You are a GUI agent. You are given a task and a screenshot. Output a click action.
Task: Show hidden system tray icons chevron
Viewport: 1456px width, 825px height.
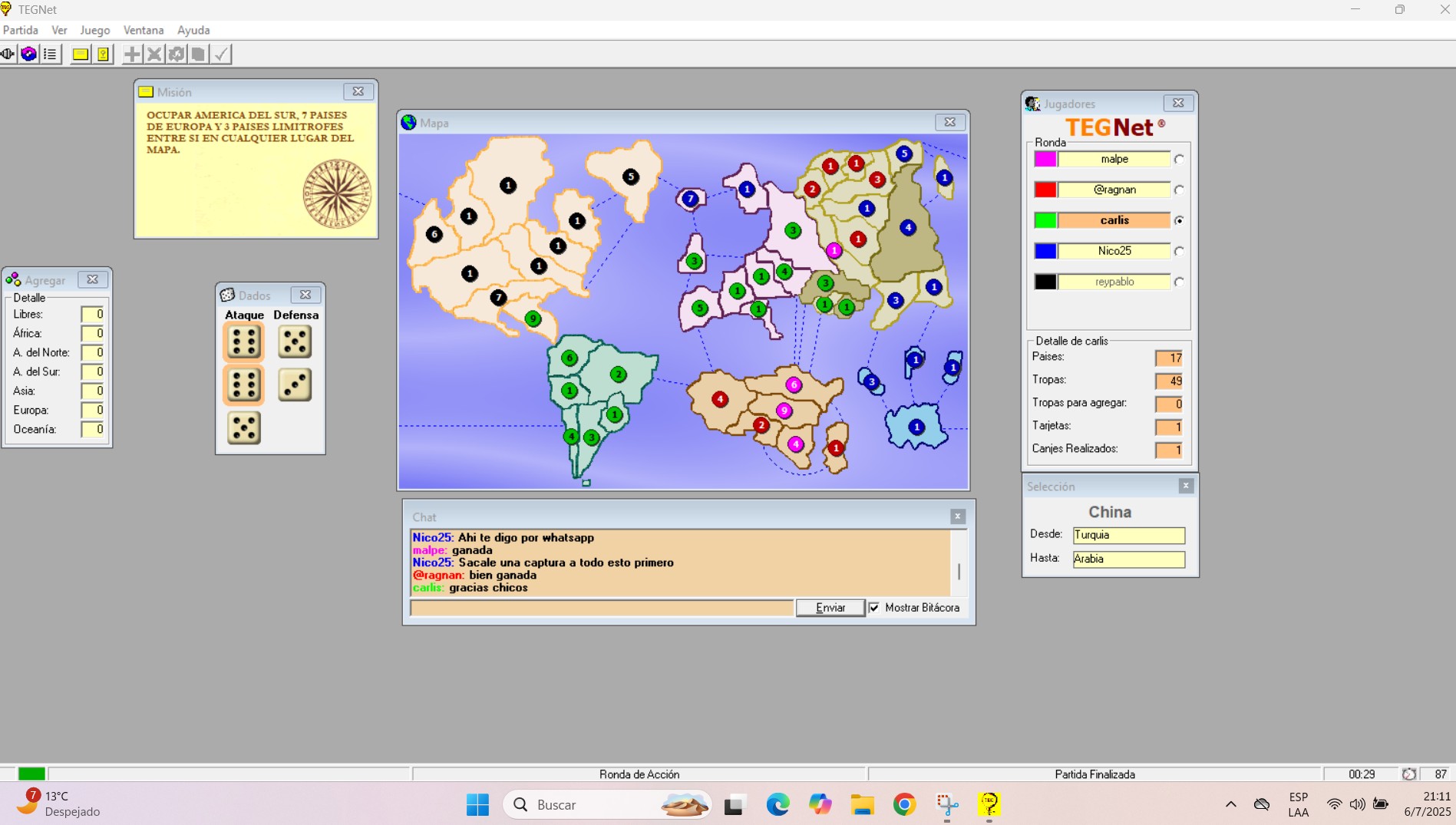coord(1230,804)
